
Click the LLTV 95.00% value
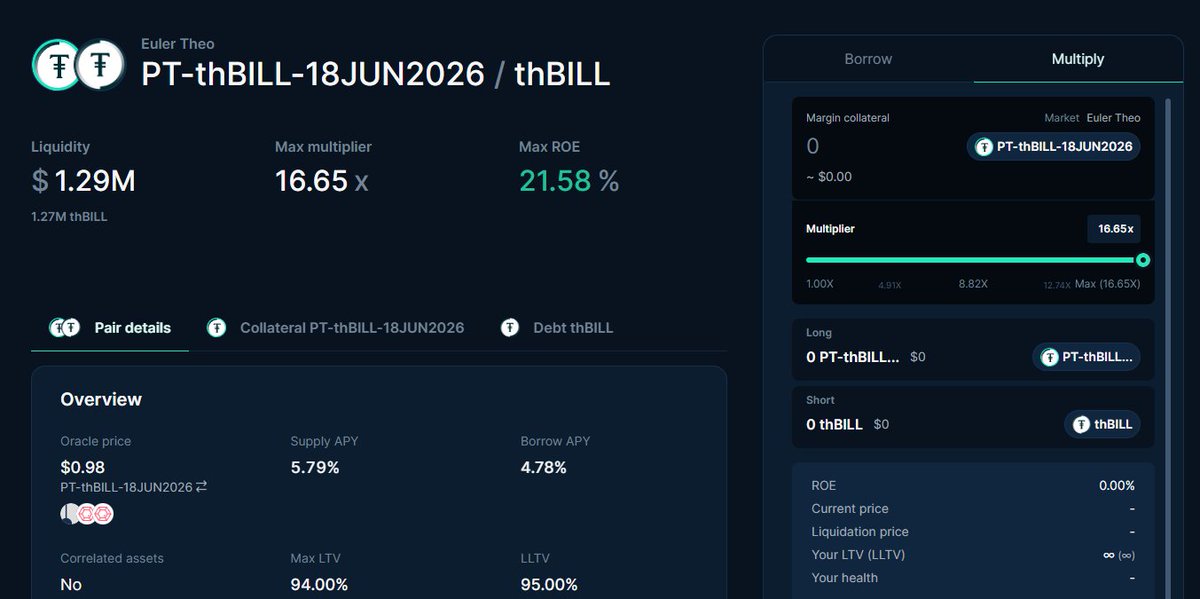[x=549, y=584]
